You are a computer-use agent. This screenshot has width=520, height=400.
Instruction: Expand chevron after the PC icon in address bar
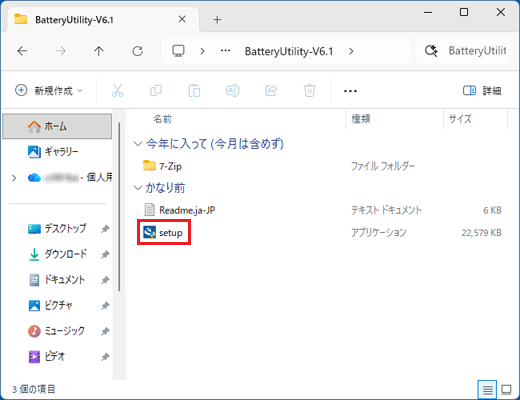coord(202,51)
